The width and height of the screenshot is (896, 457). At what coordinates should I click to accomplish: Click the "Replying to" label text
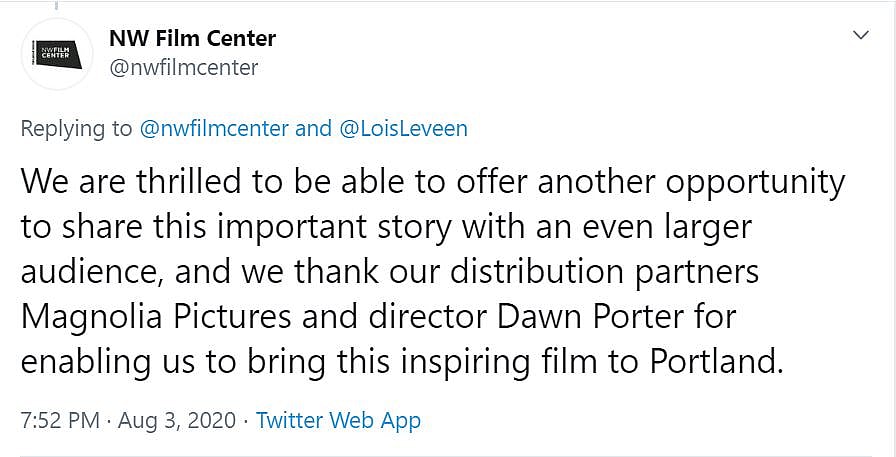76,128
